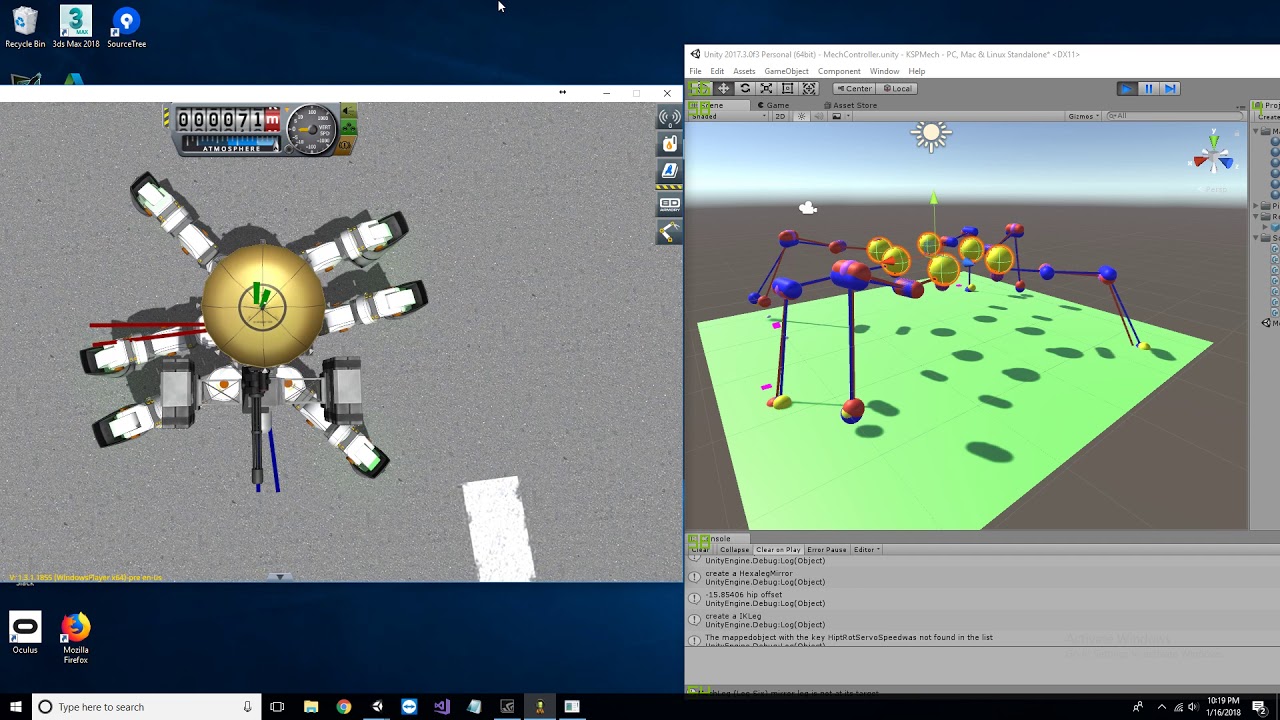Click the KSP altimeter readout
The image size is (1280, 720).
click(229, 120)
